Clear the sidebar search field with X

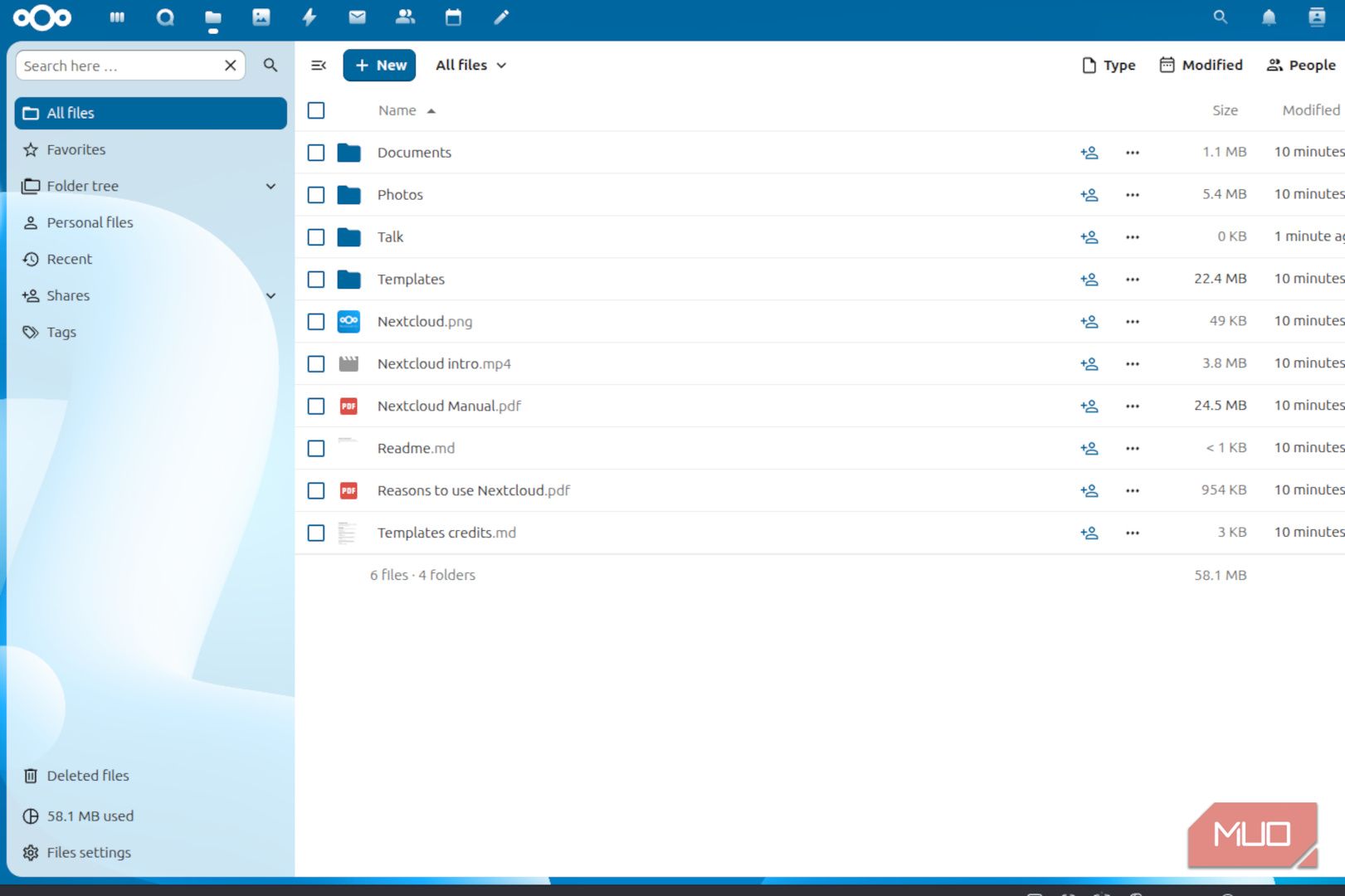[x=231, y=65]
